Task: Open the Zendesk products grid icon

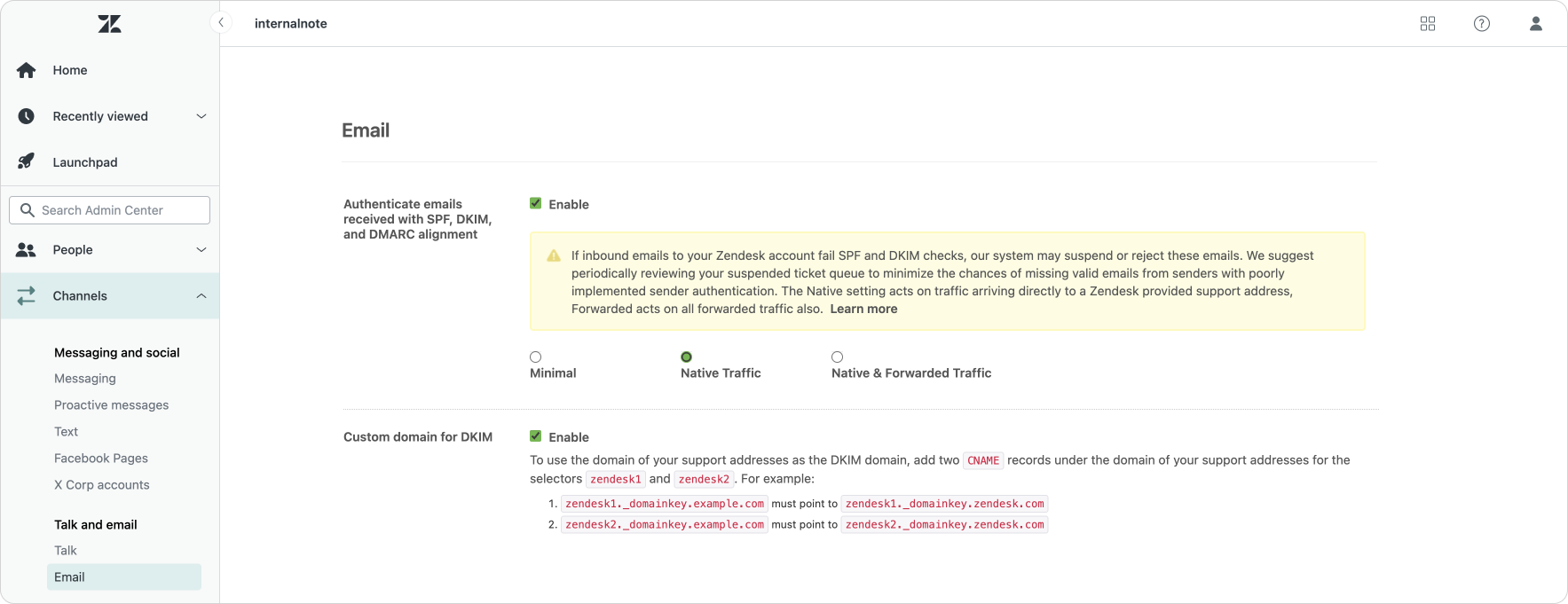Action: [1427, 24]
